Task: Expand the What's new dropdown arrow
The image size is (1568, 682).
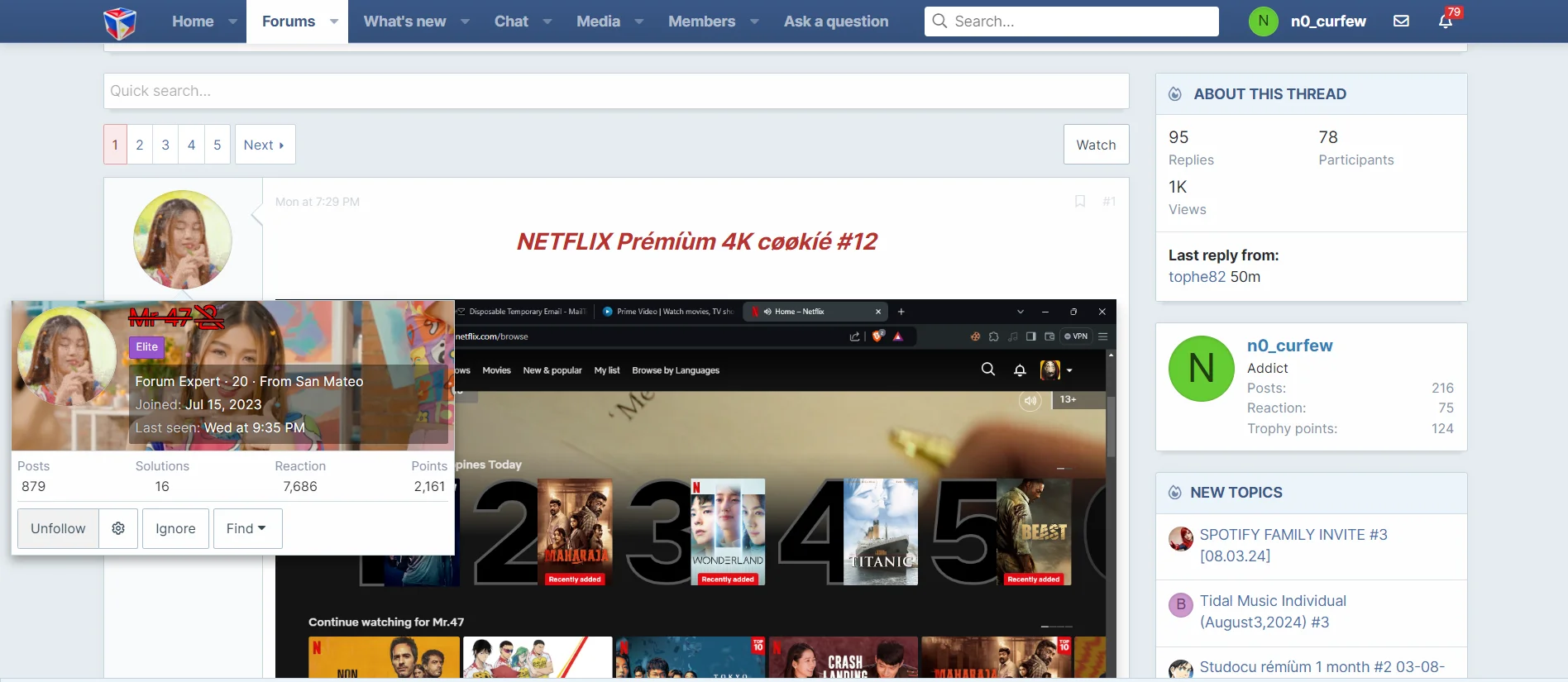Action: pyautogui.click(x=465, y=21)
